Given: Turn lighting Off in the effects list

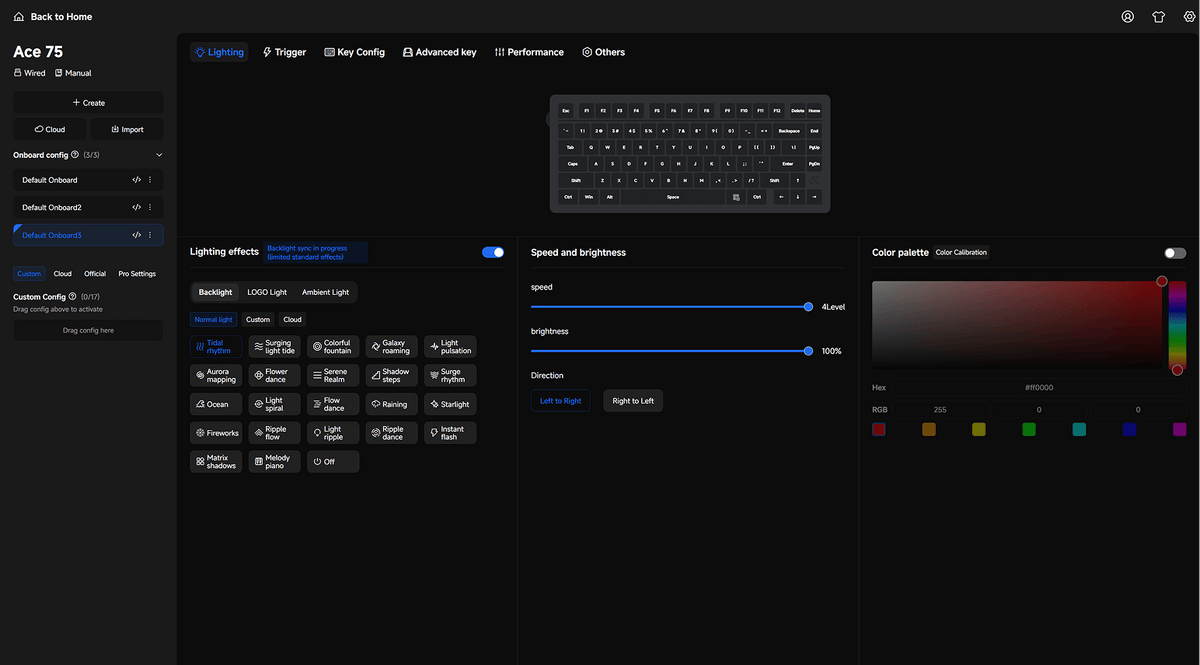Looking at the screenshot, I should [333, 462].
